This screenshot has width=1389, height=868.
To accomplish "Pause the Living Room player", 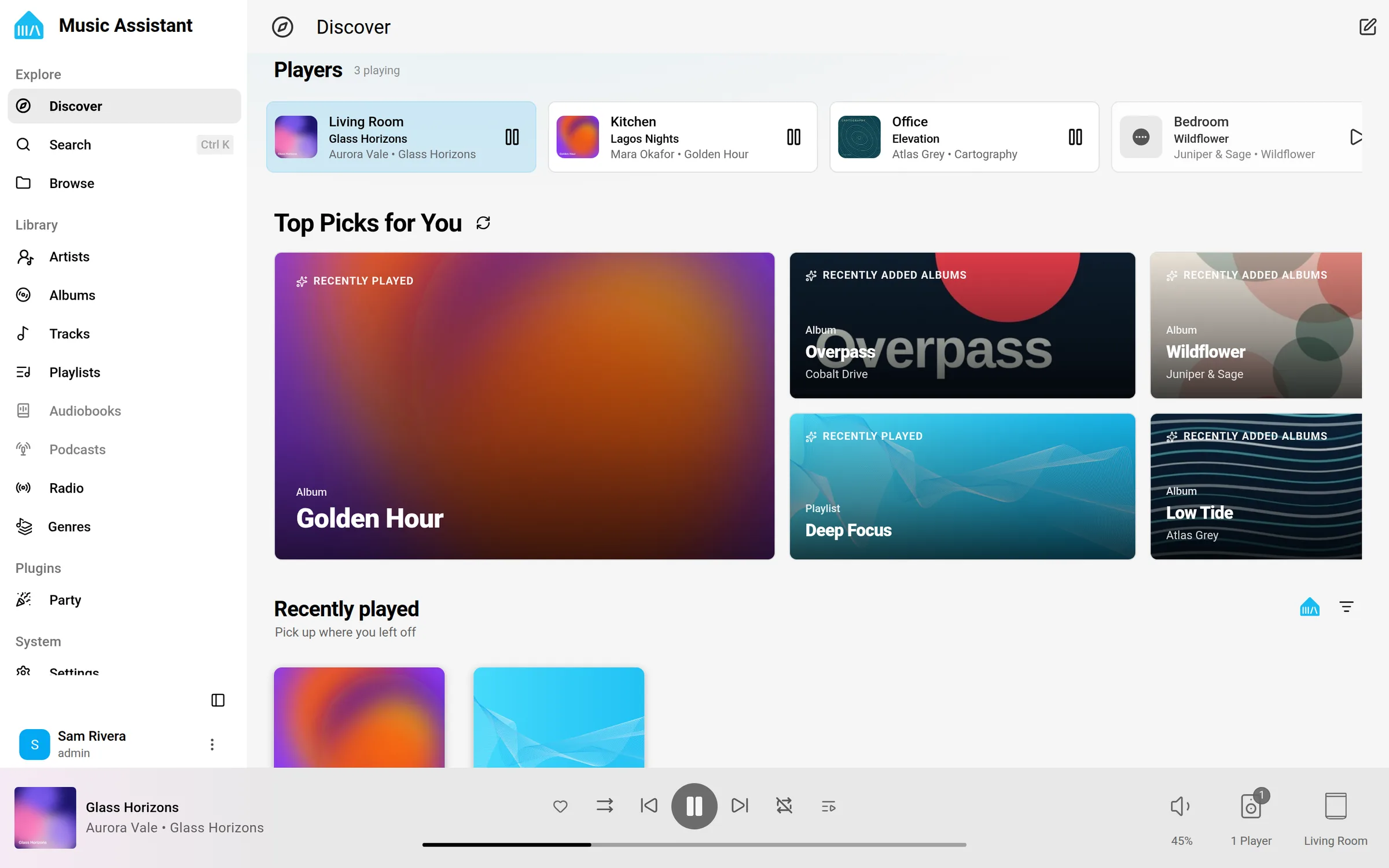I will coord(512,137).
